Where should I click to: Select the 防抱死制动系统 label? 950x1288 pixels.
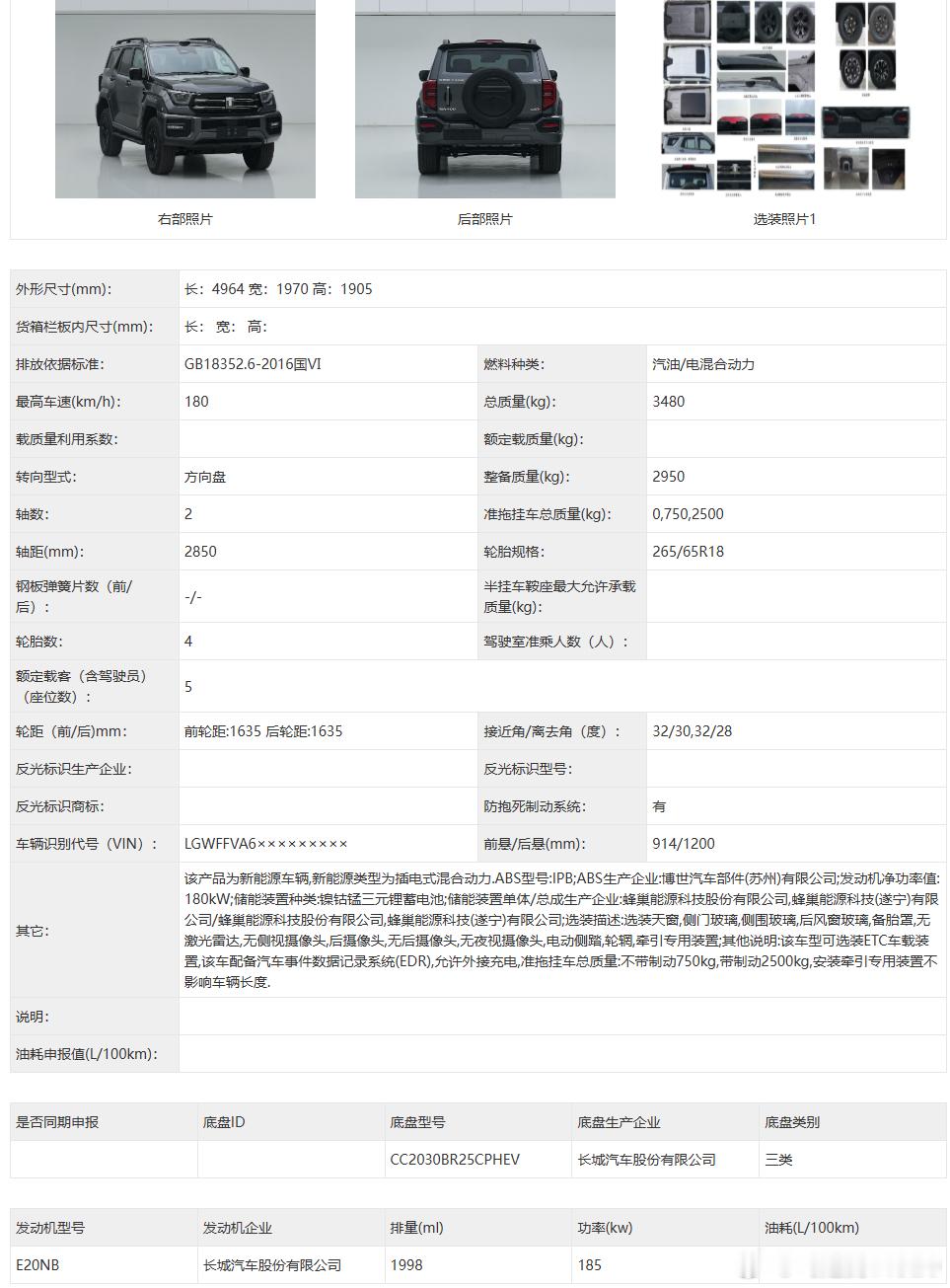coord(535,806)
